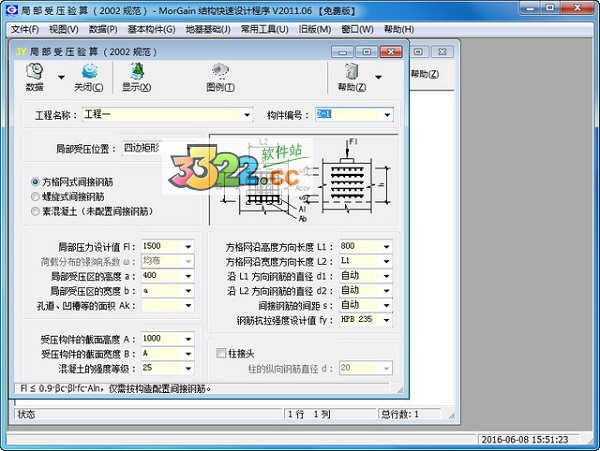Viewport: 600px width, 451px height.
Task: Click the background window close button
Action: tap(442, 52)
